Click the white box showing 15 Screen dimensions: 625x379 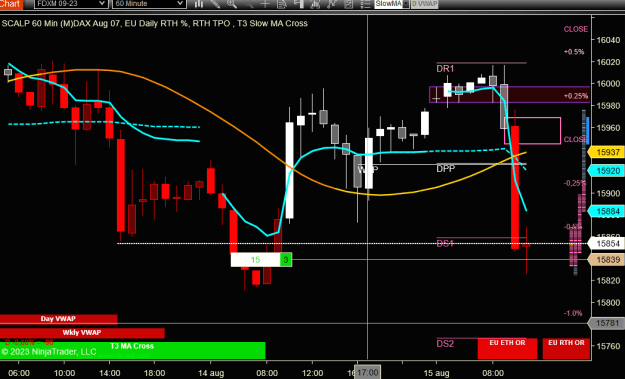point(256,260)
